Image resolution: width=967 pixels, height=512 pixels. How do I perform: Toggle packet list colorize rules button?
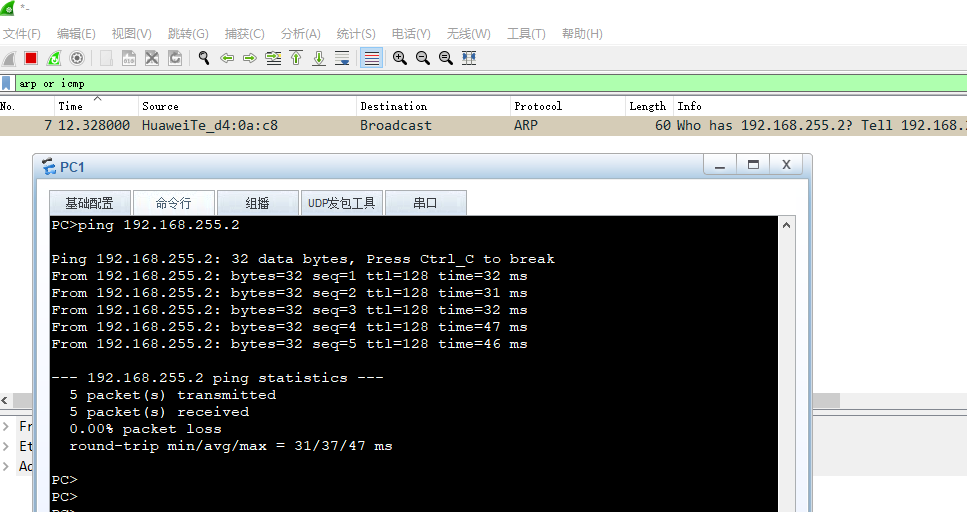371,58
